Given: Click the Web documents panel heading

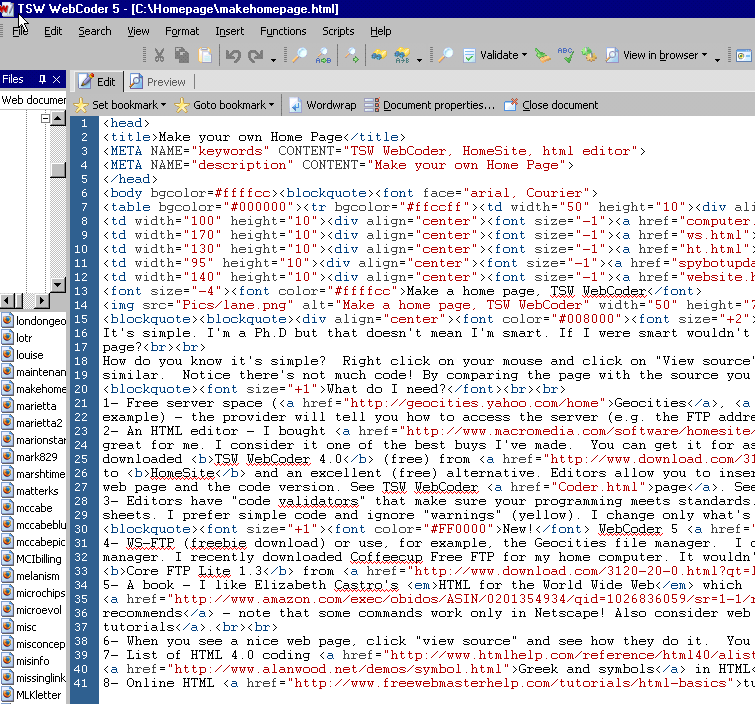Looking at the screenshot, I should 33,100.
